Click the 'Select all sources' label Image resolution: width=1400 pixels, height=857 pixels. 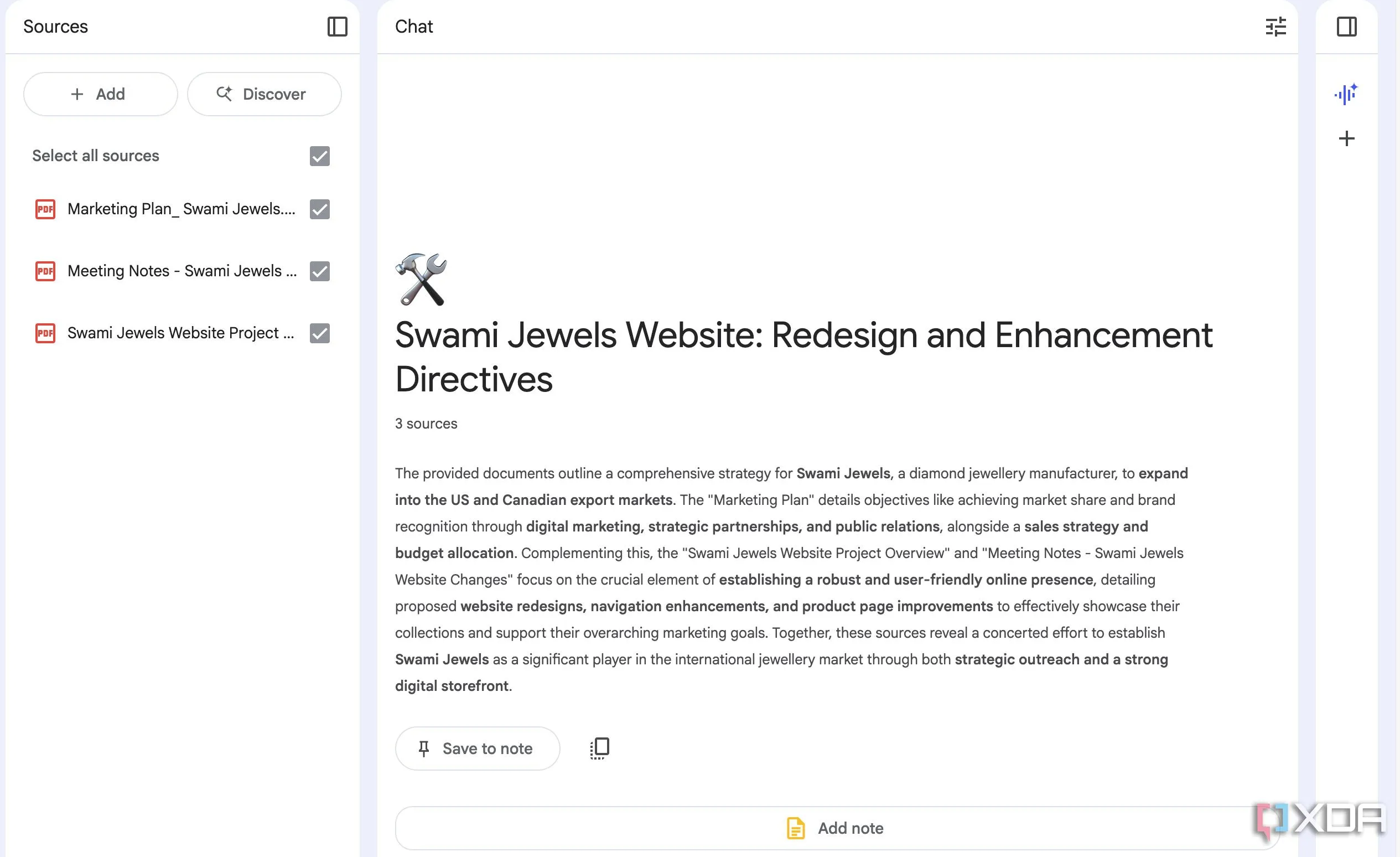(95, 156)
